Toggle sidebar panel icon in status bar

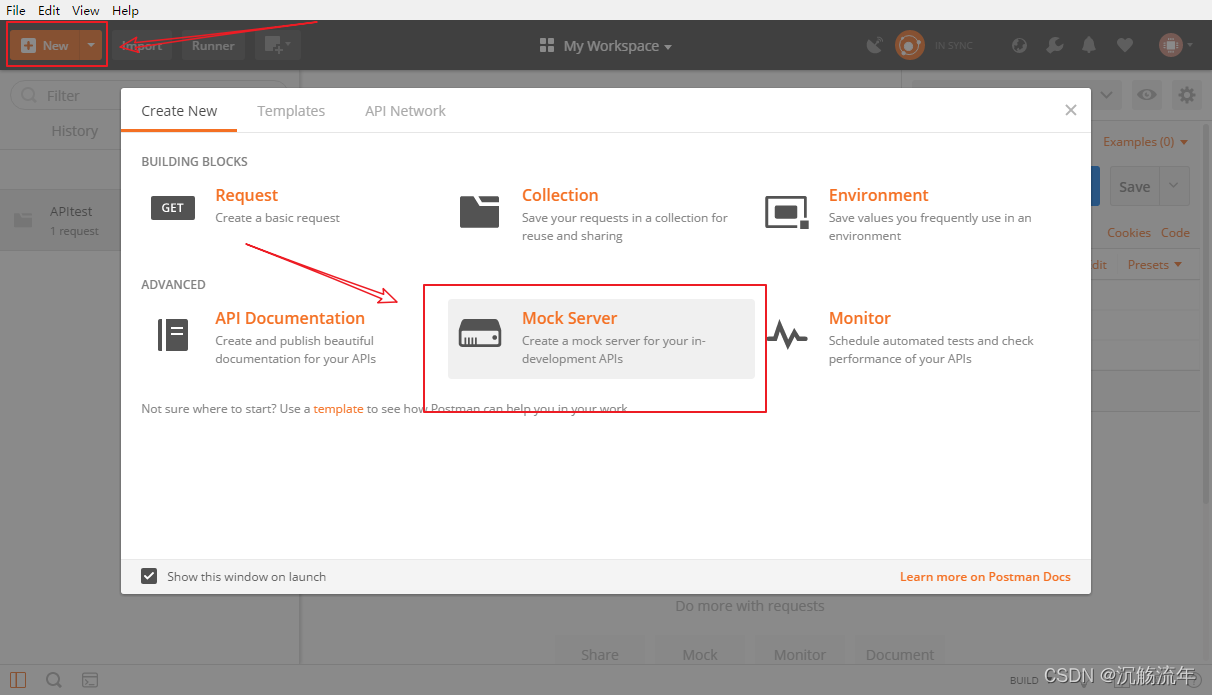(x=18, y=680)
